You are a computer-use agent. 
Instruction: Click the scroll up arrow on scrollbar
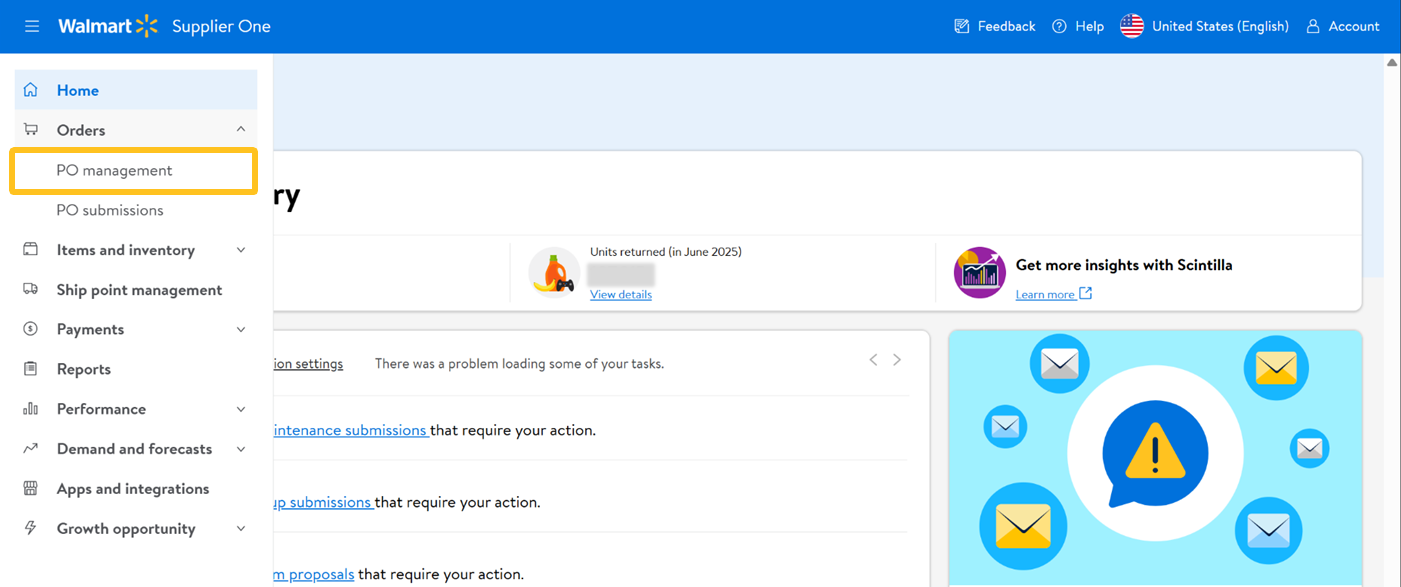pos(1392,63)
